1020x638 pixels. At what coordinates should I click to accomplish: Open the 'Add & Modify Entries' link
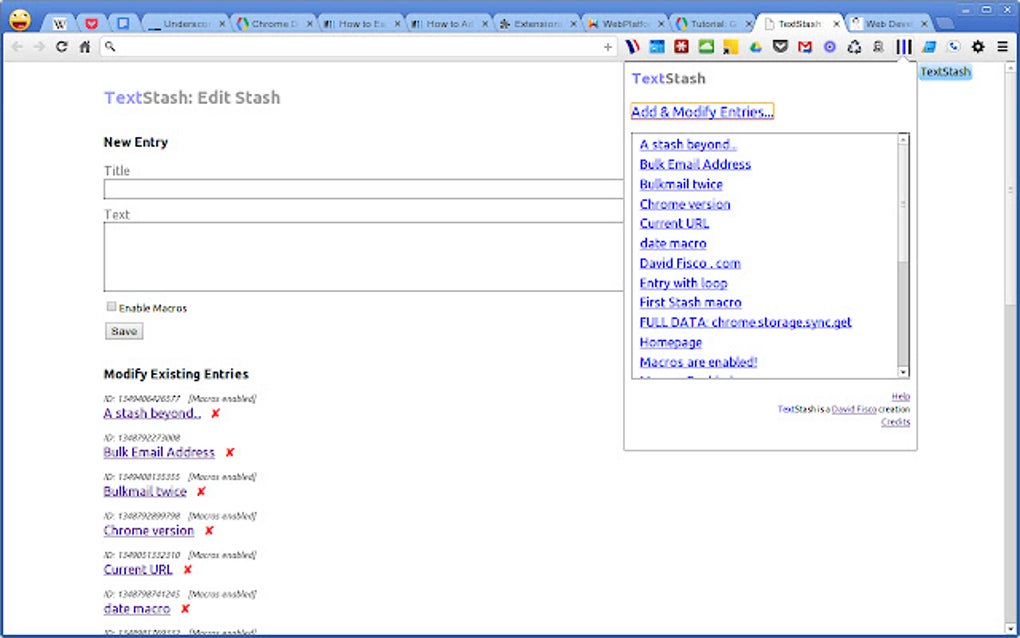pyautogui.click(x=703, y=111)
